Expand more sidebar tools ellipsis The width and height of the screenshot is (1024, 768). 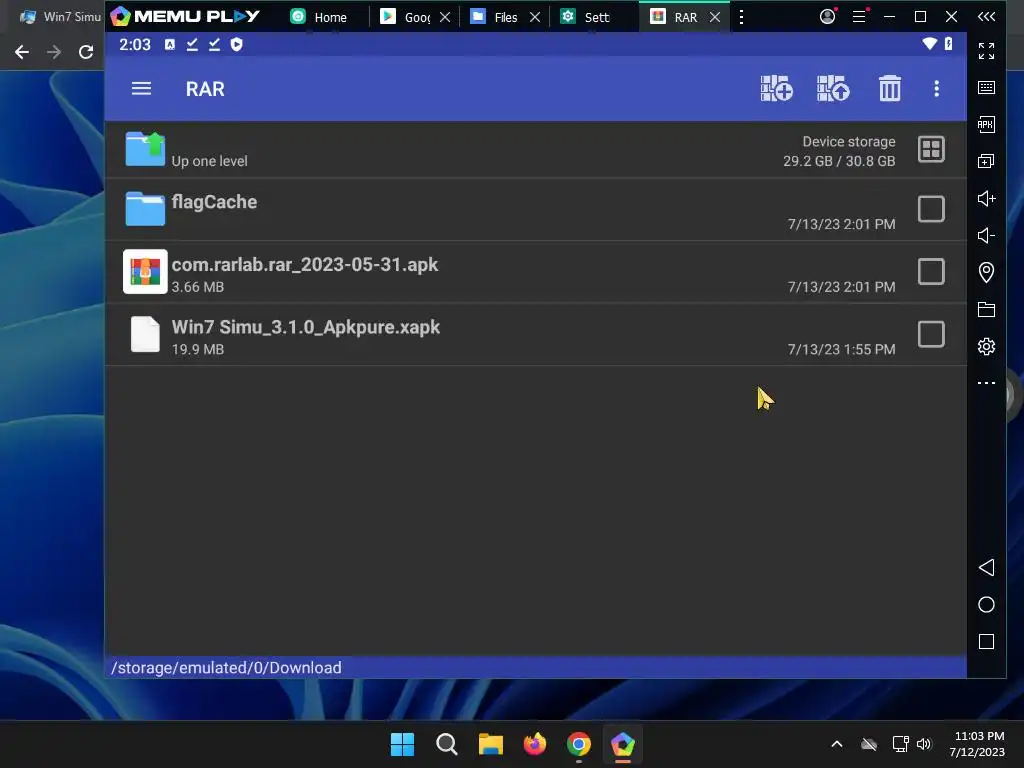tap(986, 383)
